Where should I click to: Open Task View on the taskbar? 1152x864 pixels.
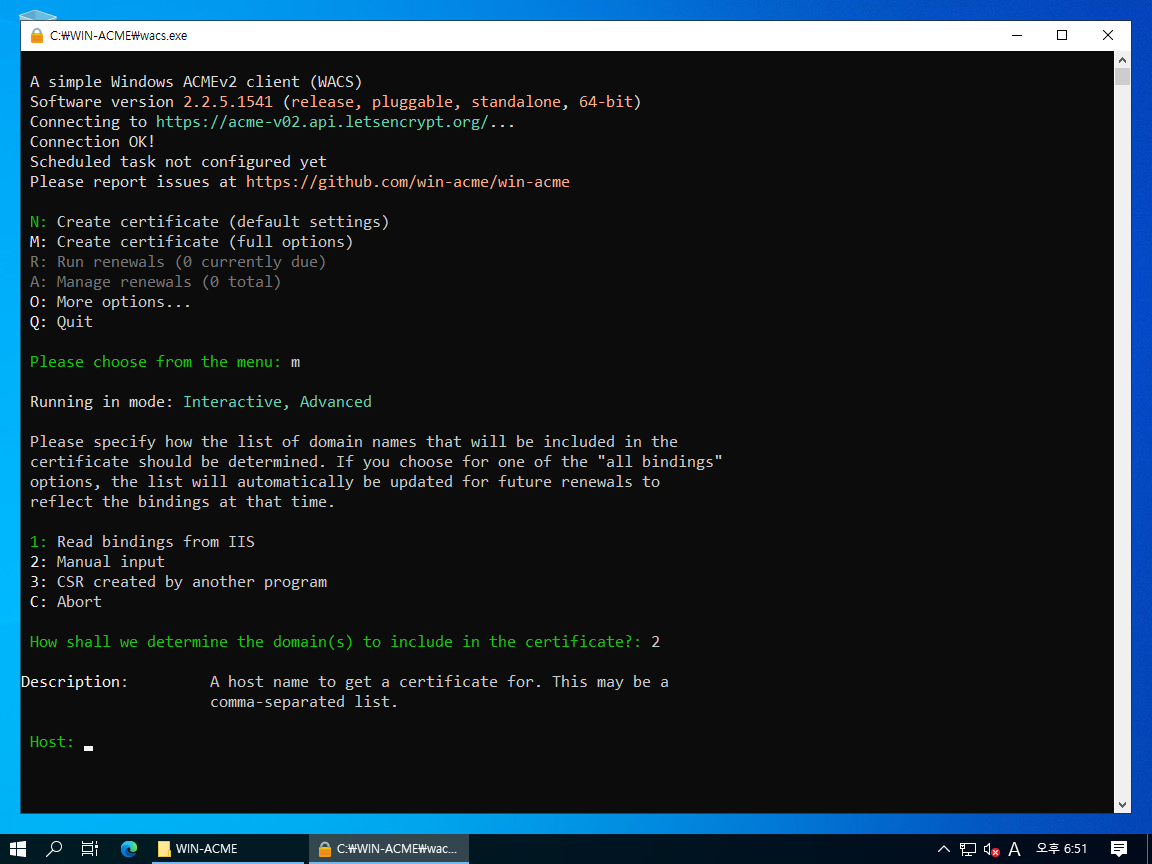tap(90, 849)
